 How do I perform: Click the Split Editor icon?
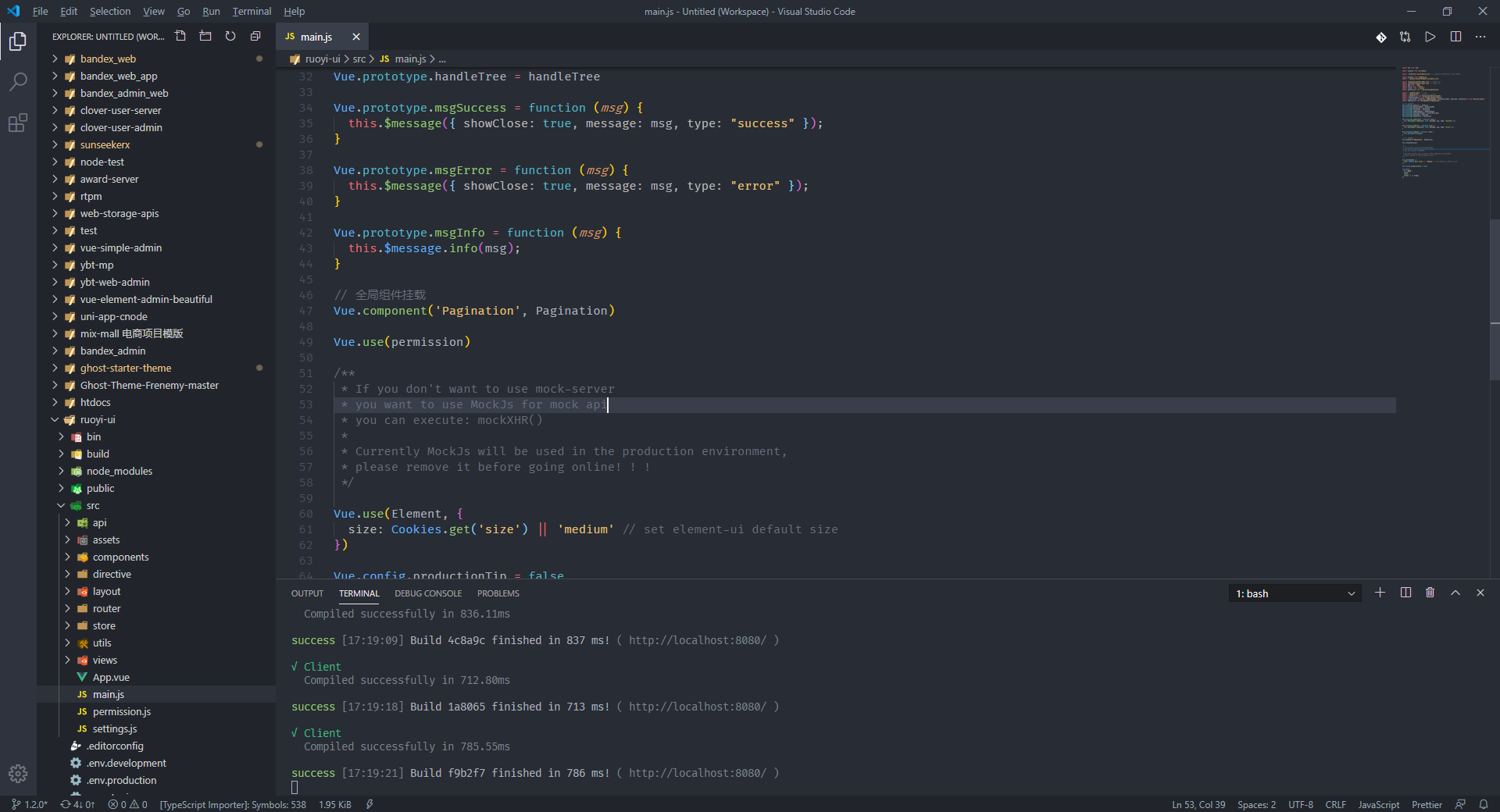(x=1455, y=37)
